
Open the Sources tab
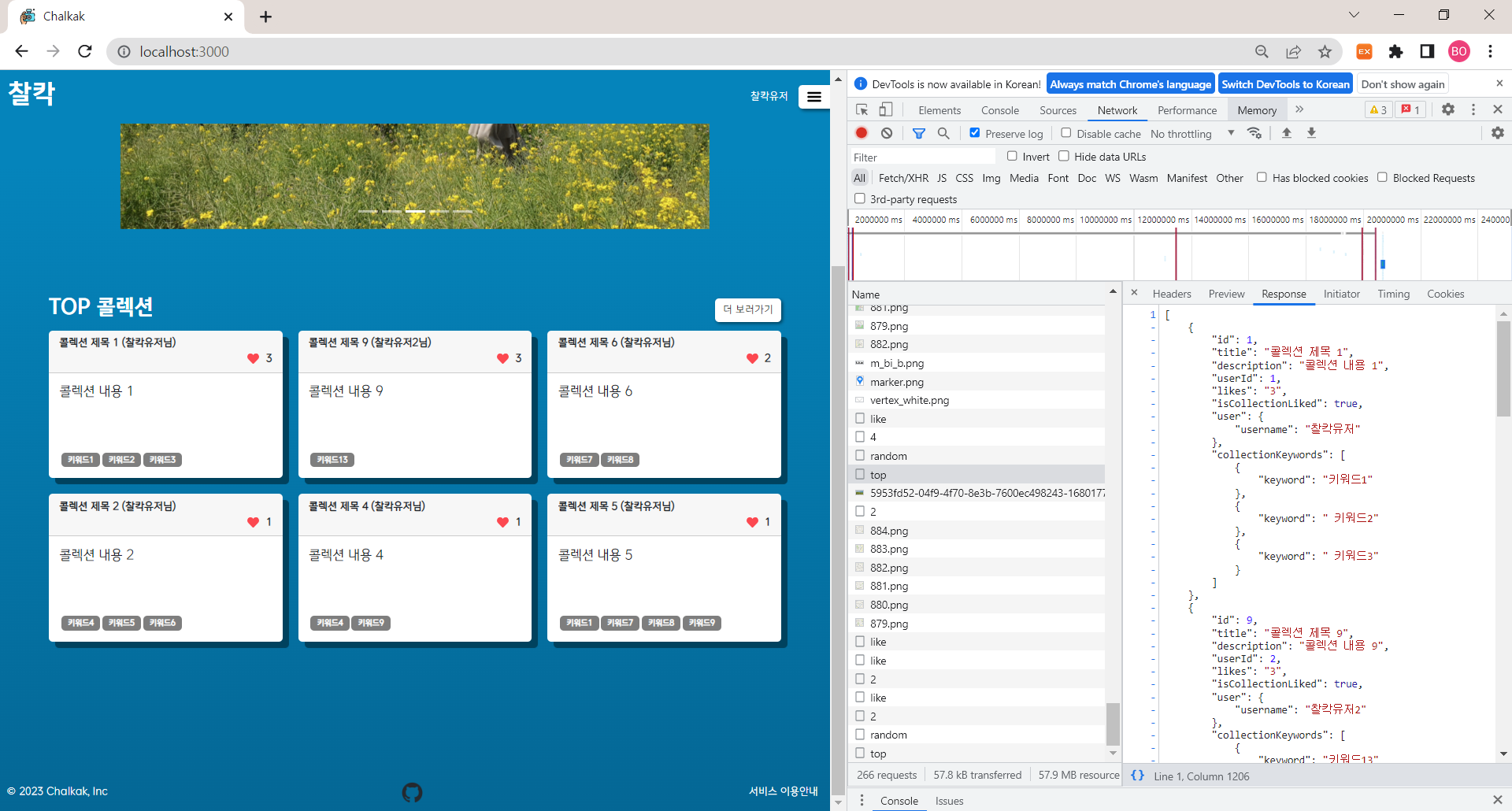(1058, 110)
